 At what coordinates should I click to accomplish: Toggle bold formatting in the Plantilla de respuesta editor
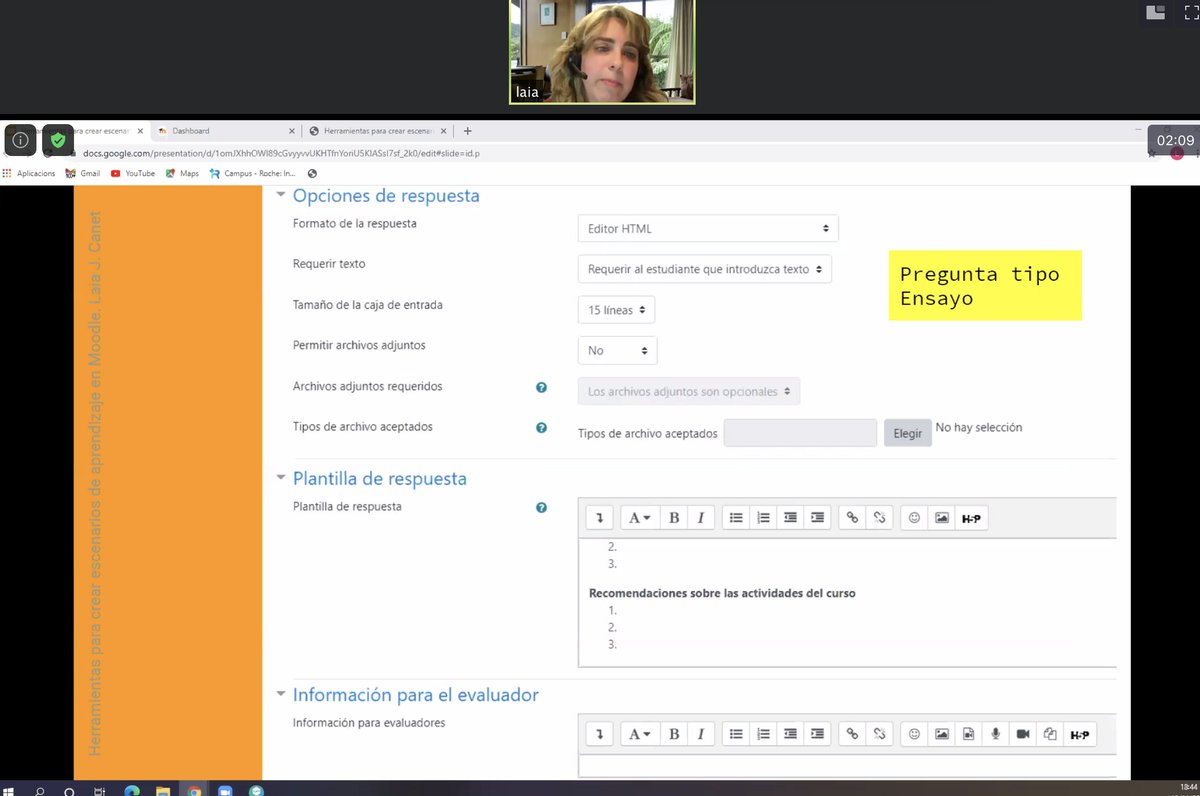[x=674, y=517]
